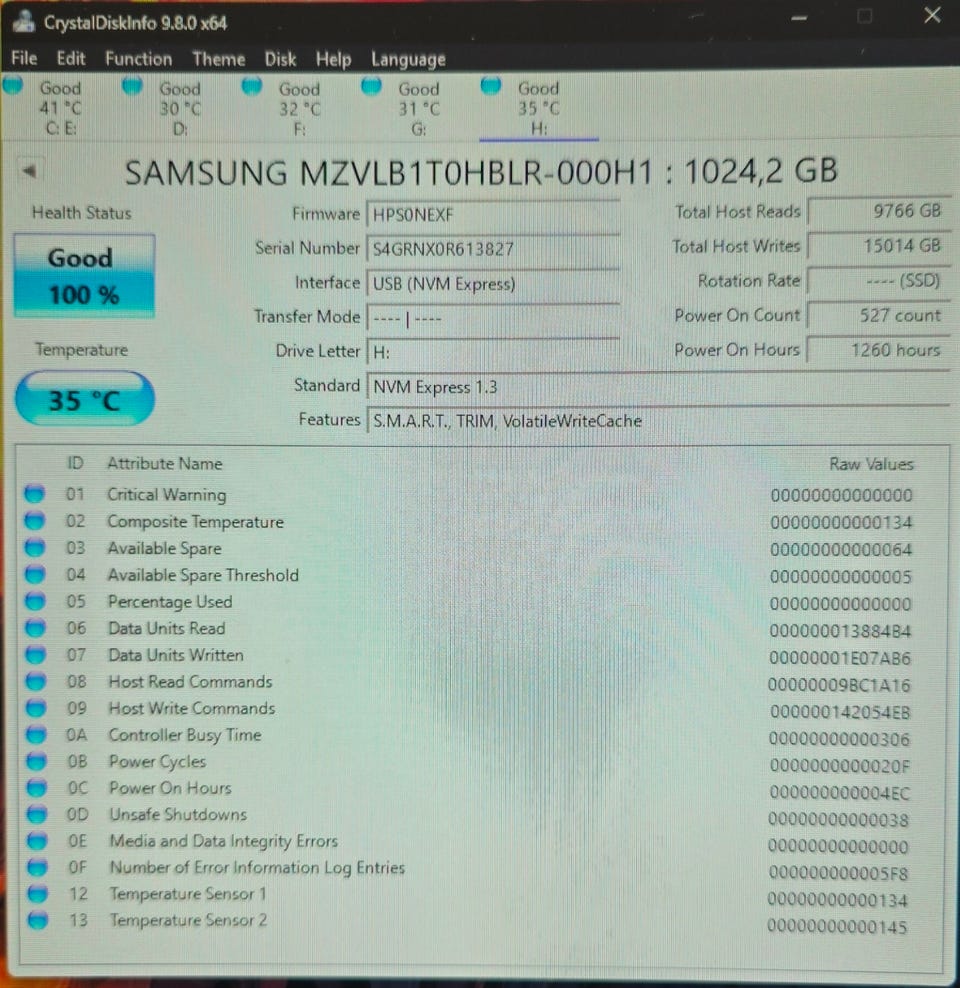
Task: Click the Serial Number field S4GRNX0R613827
Action: [x=493, y=249]
